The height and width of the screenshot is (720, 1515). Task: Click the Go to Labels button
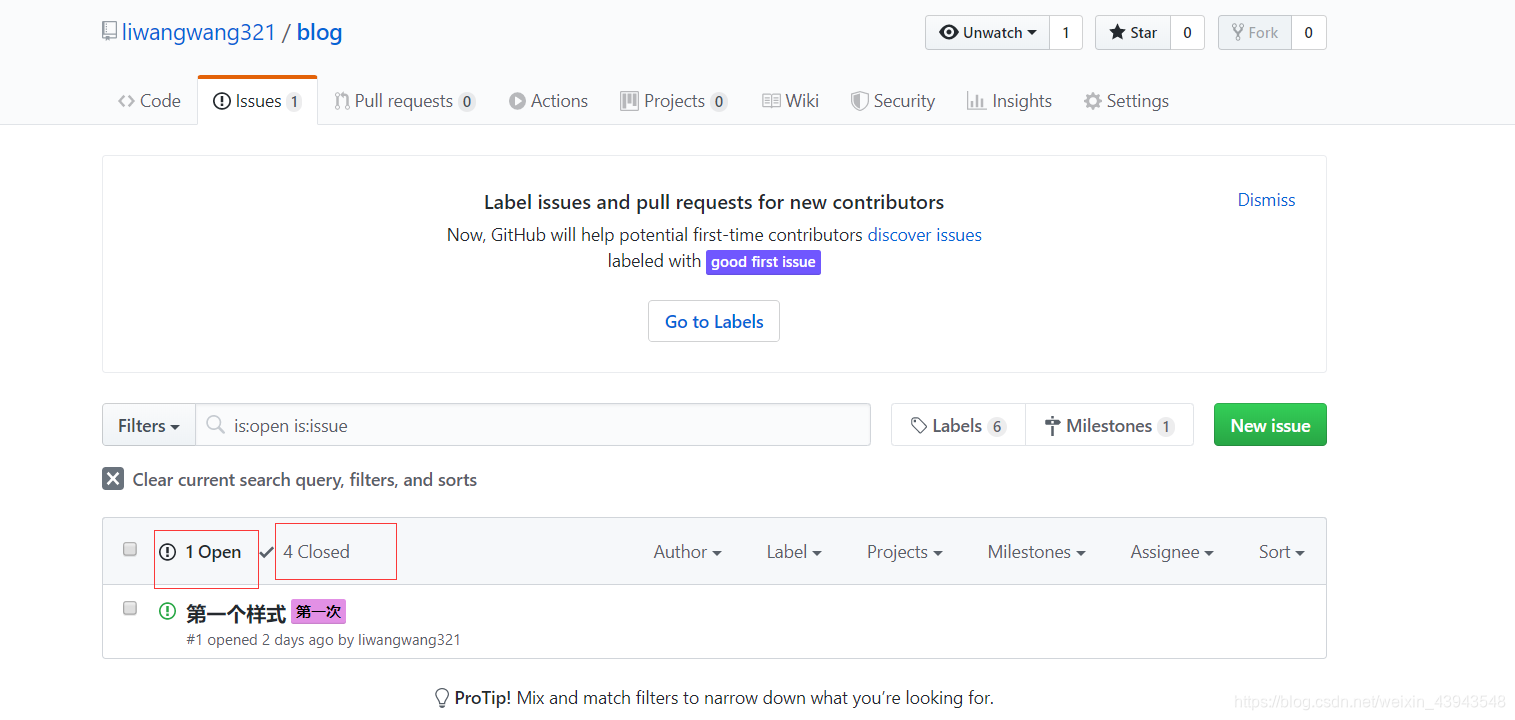click(714, 321)
